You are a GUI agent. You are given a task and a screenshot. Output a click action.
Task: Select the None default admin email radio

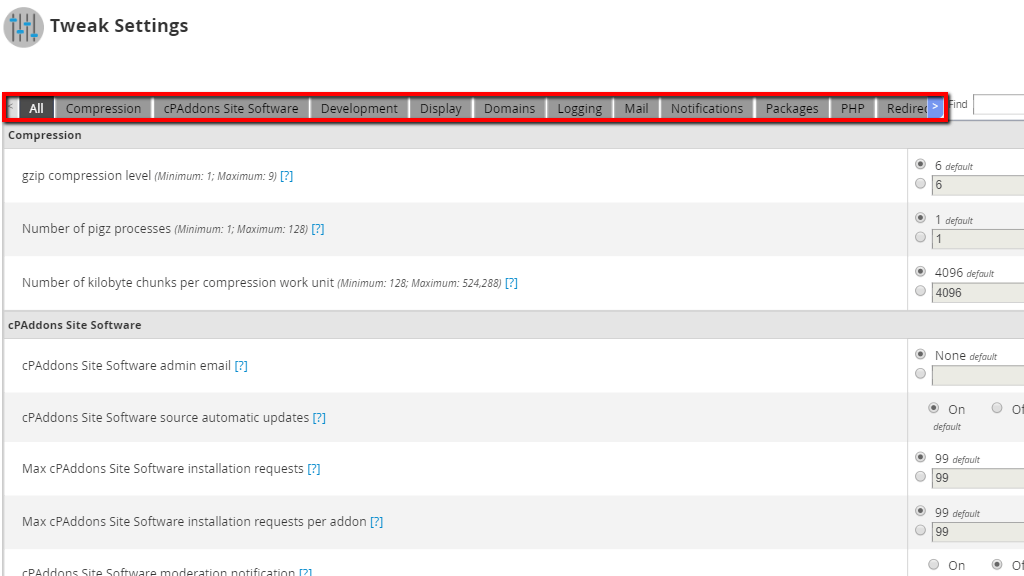(921, 354)
